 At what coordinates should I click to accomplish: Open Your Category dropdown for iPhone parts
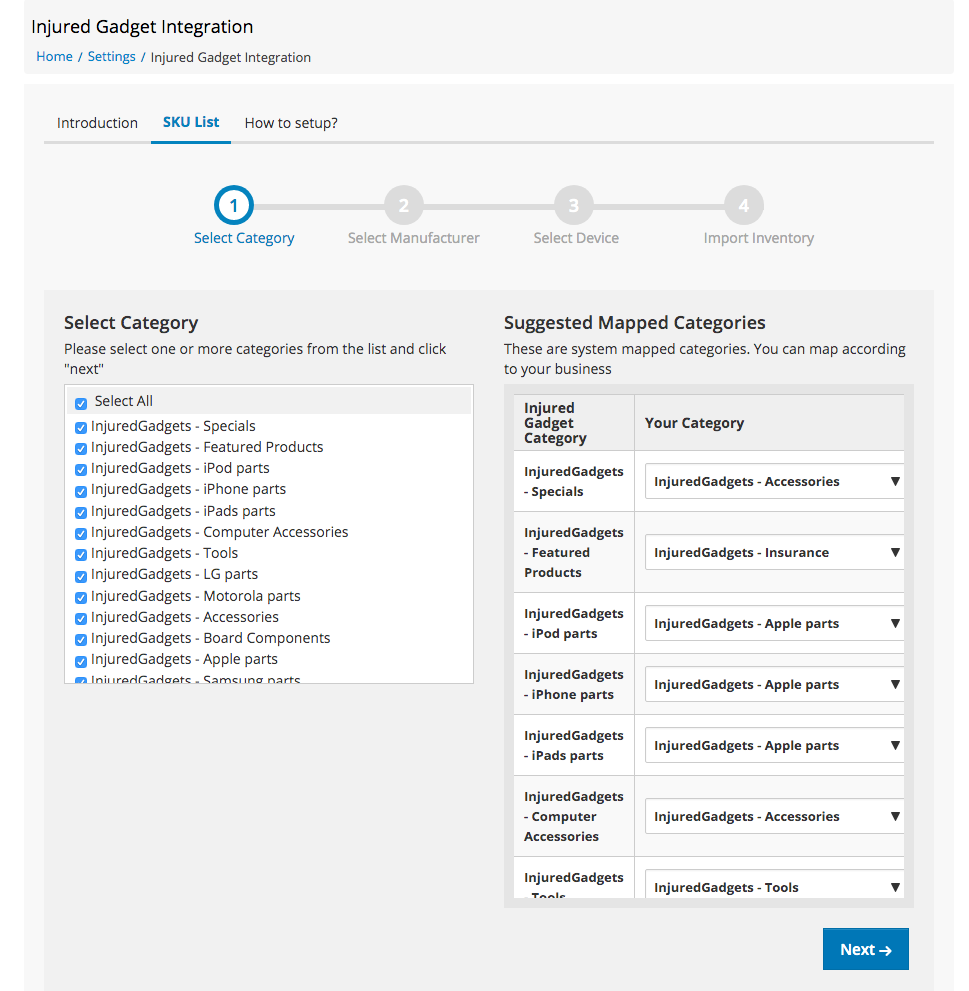(x=774, y=684)
